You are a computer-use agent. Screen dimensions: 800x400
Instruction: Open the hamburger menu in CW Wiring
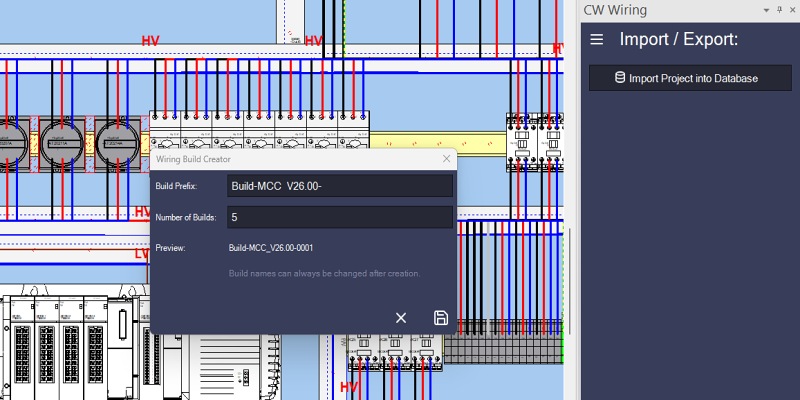click(x=597, y=40)
